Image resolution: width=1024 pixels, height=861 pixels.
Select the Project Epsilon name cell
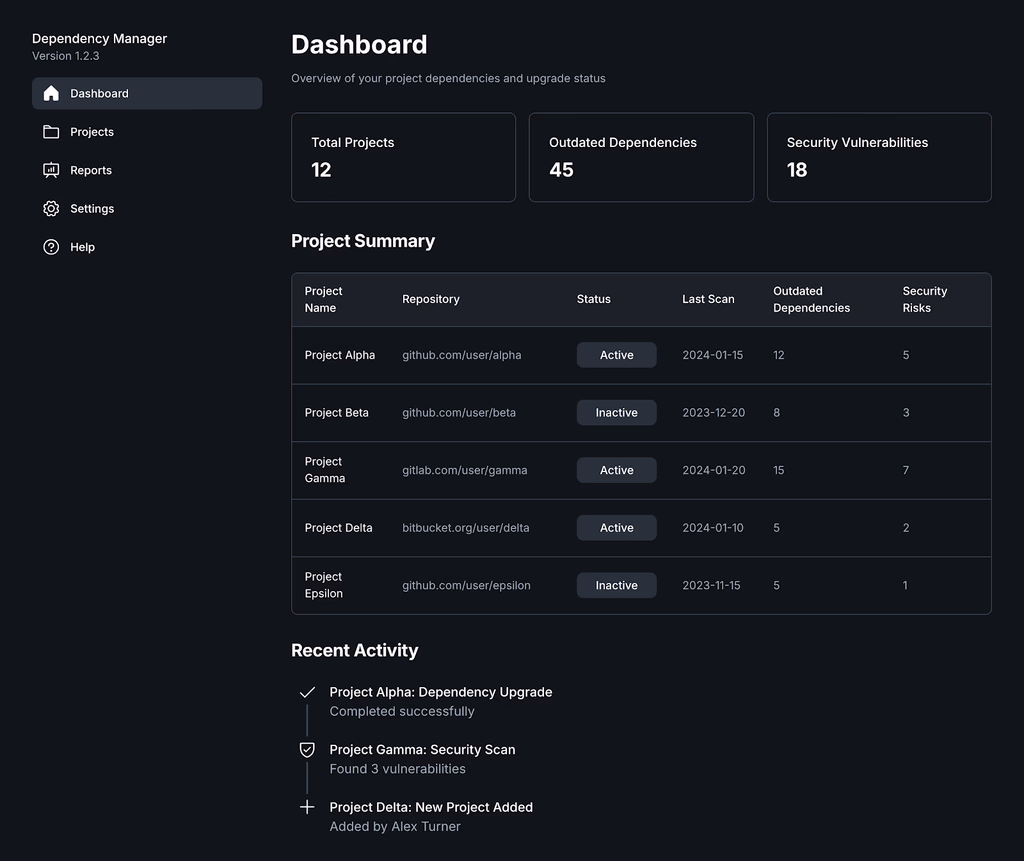[324, 585]
